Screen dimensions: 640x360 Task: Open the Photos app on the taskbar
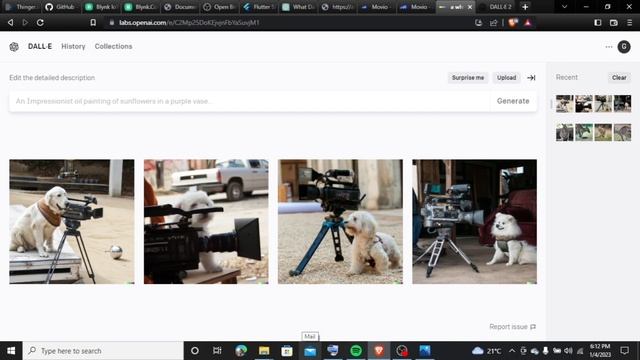click(x=425, y=351)
